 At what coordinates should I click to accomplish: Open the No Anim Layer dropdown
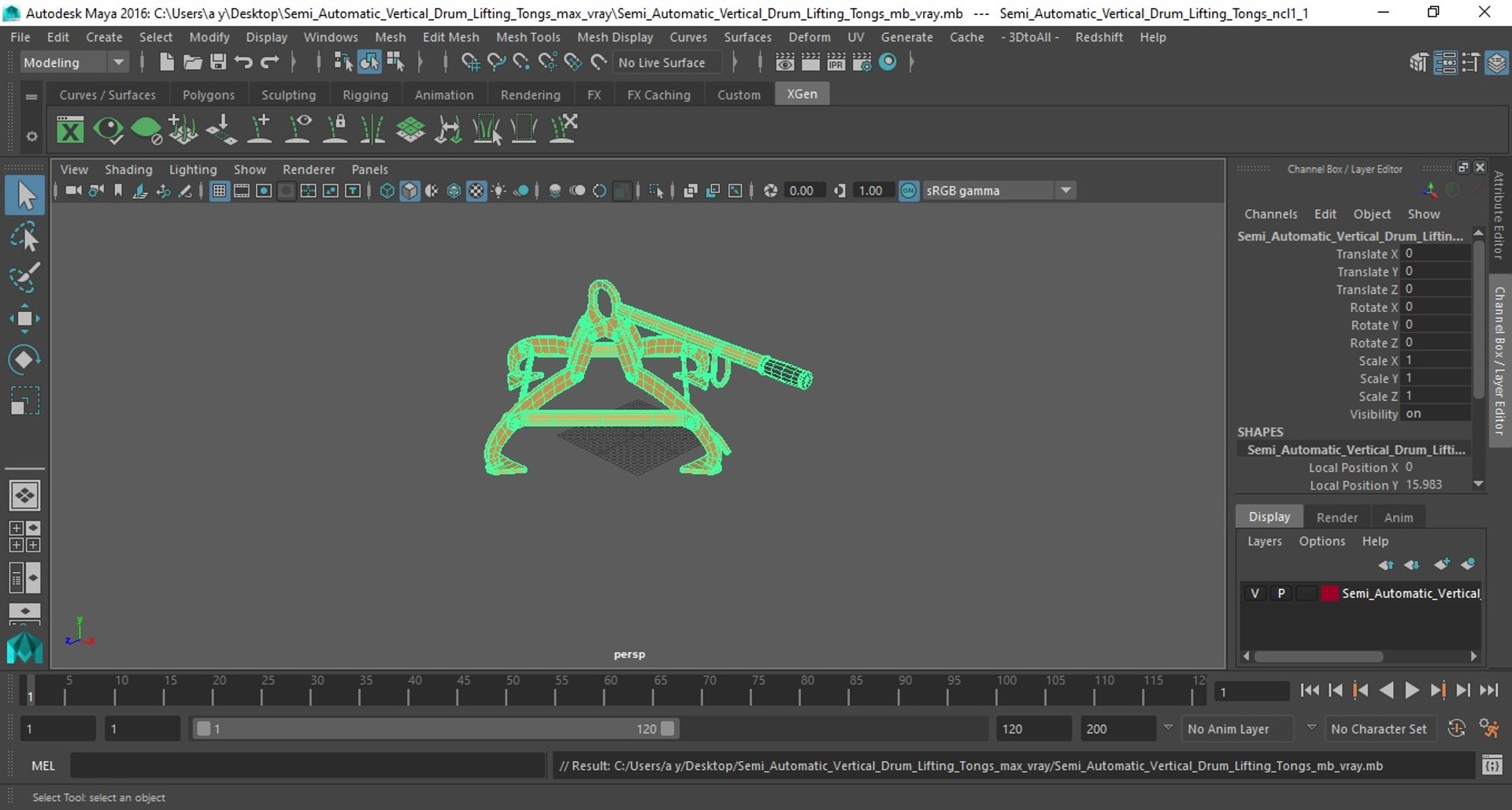1238,729
